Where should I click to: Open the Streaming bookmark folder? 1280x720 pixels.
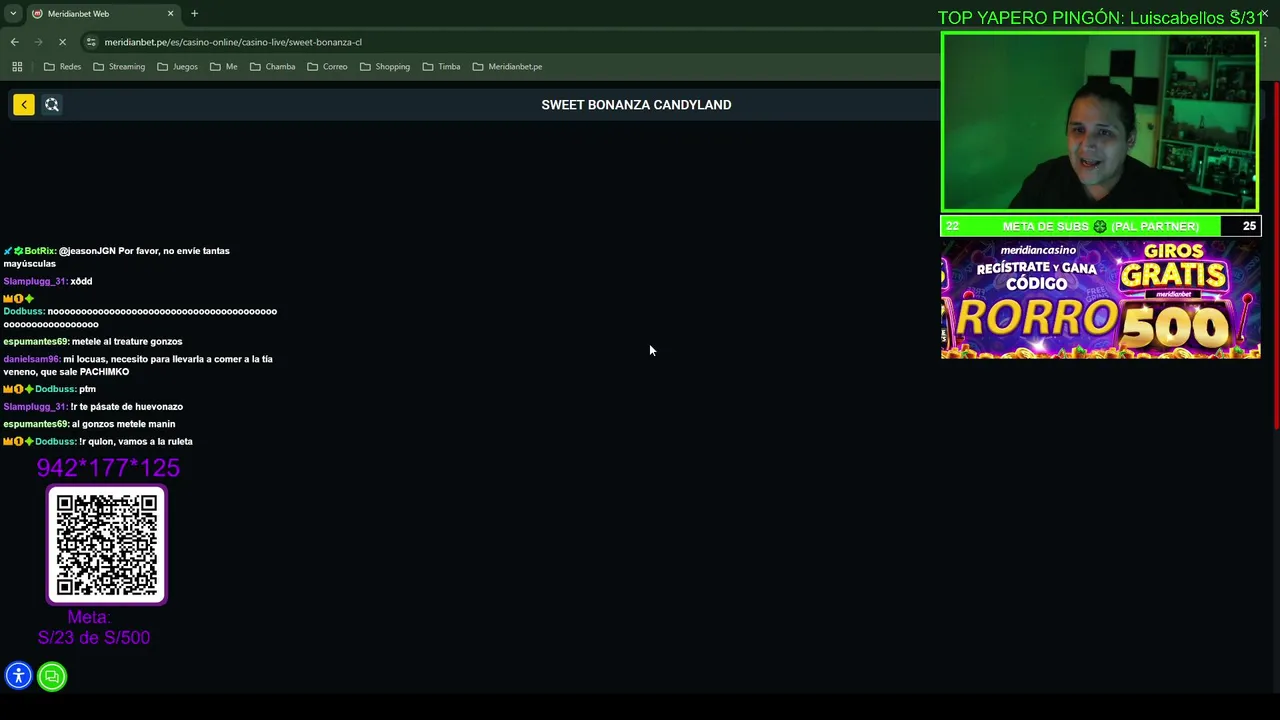coord(119,66)
